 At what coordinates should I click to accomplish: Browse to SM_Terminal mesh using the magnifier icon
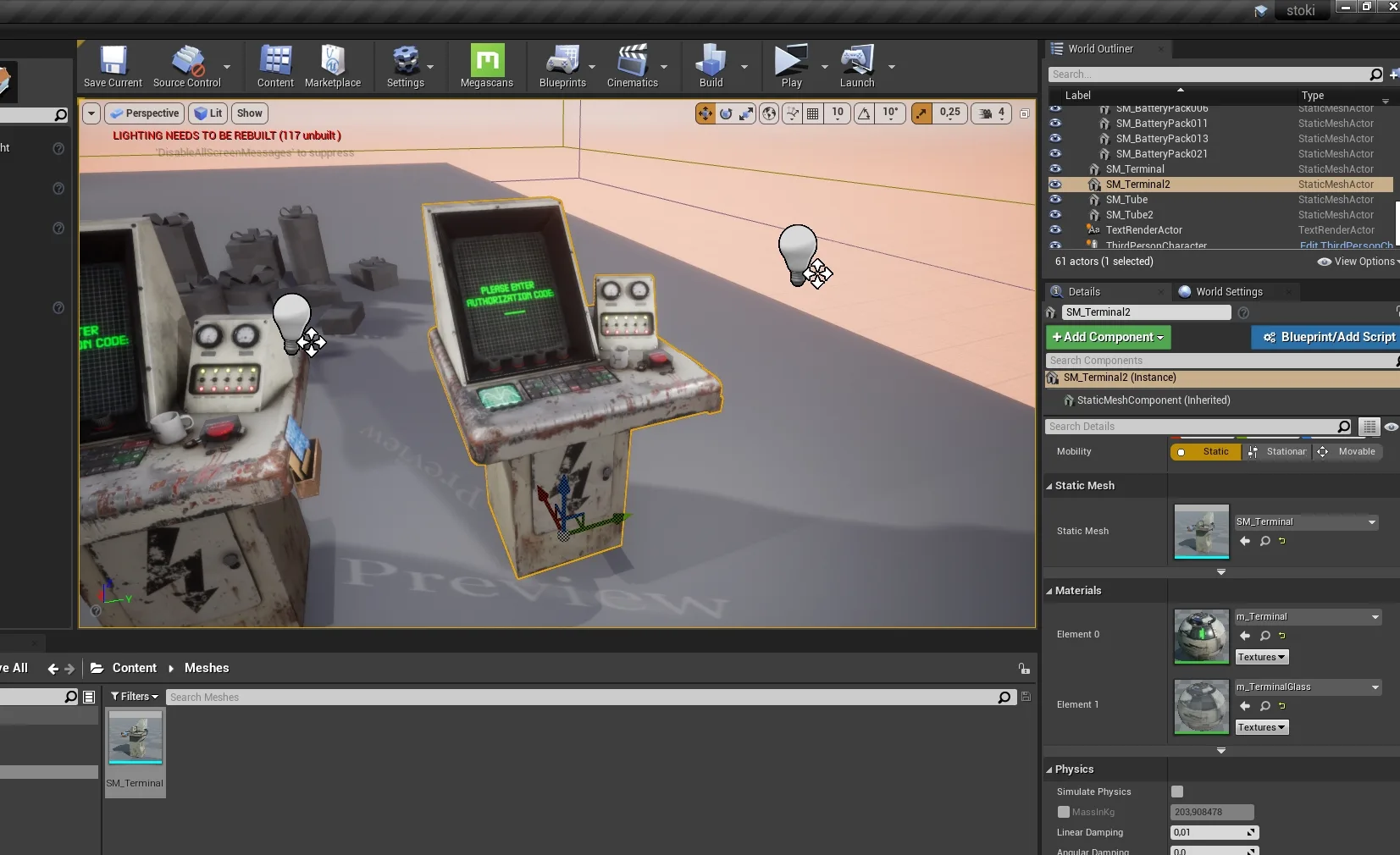click(x=1264, y=541)
